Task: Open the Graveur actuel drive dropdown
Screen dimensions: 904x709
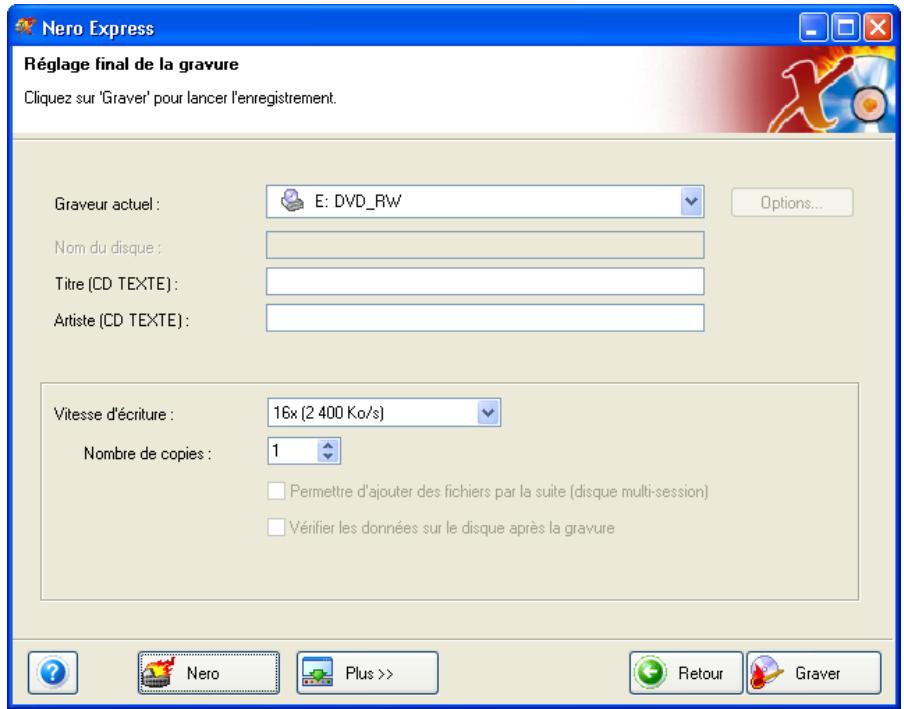Action: (691, 201)
